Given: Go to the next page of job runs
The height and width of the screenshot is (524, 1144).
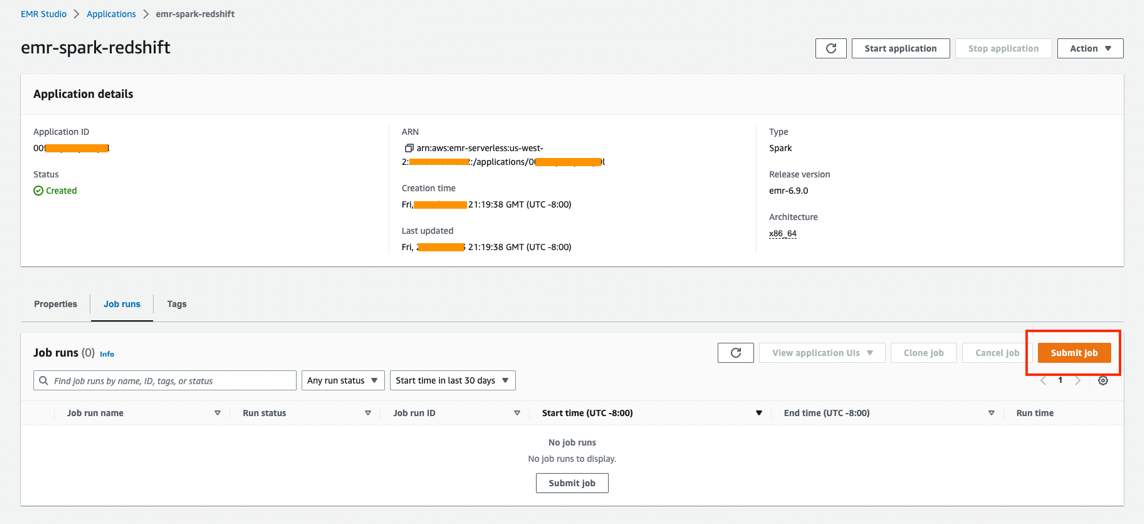Looking at the screenshot, I should click(x=1078, y=381).
